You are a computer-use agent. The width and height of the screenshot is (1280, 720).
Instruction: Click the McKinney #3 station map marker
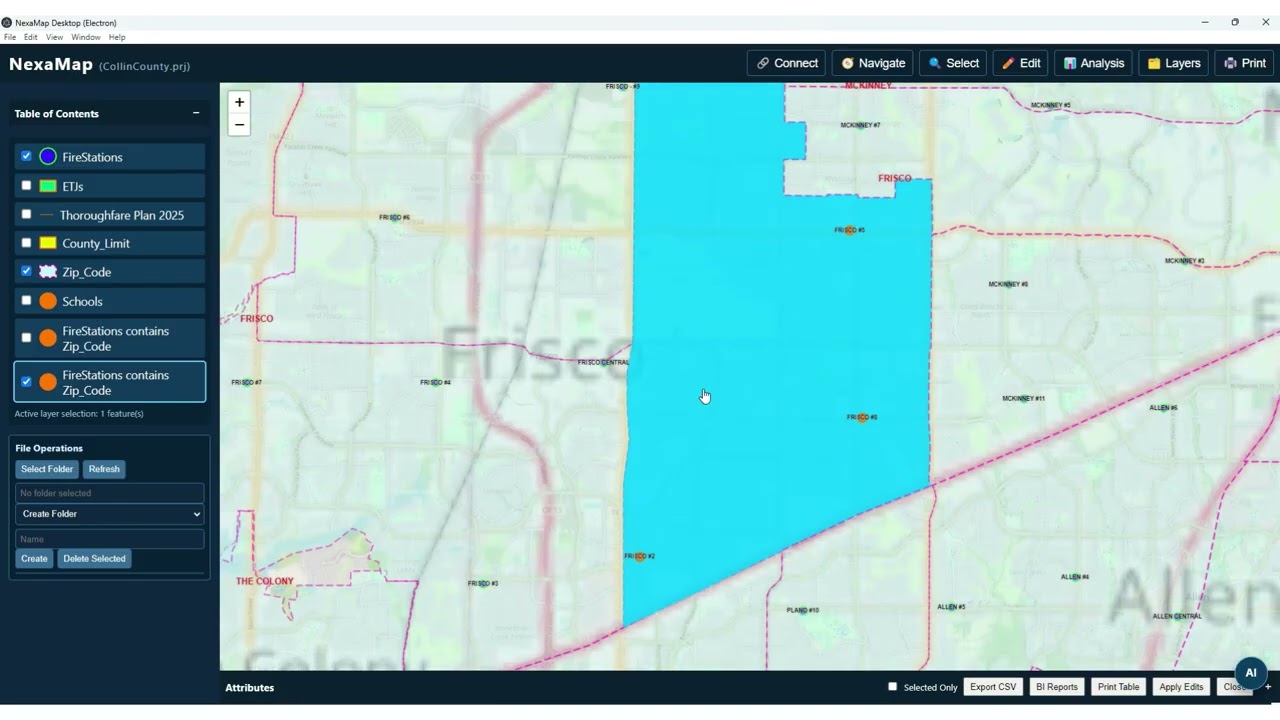click(x=1184, y=261)
